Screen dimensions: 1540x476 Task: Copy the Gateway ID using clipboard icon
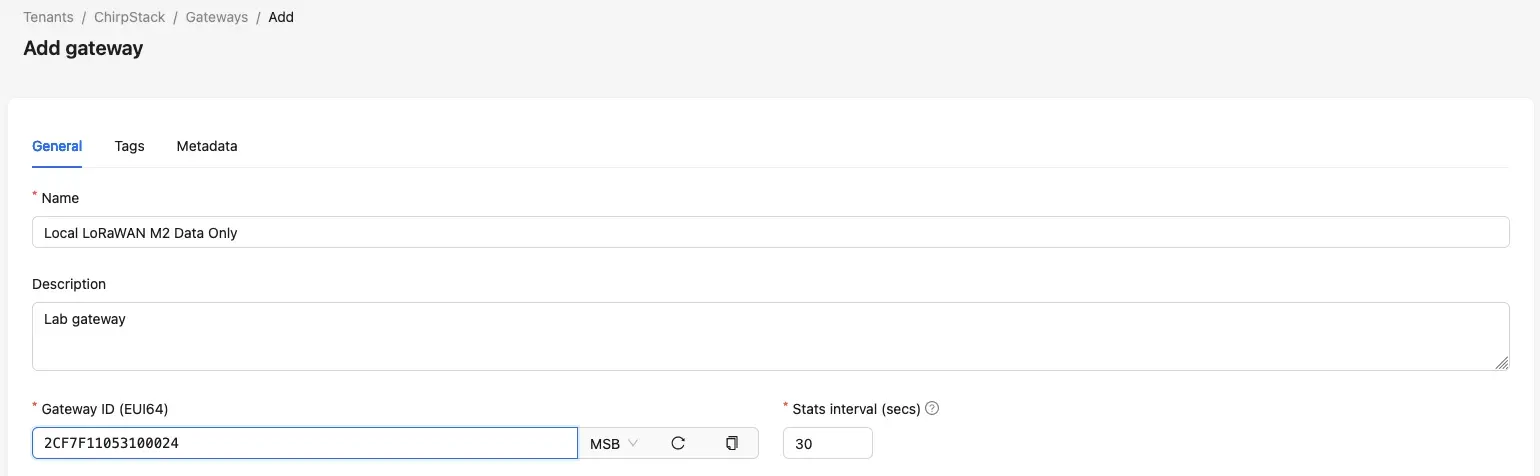(731, 443)
